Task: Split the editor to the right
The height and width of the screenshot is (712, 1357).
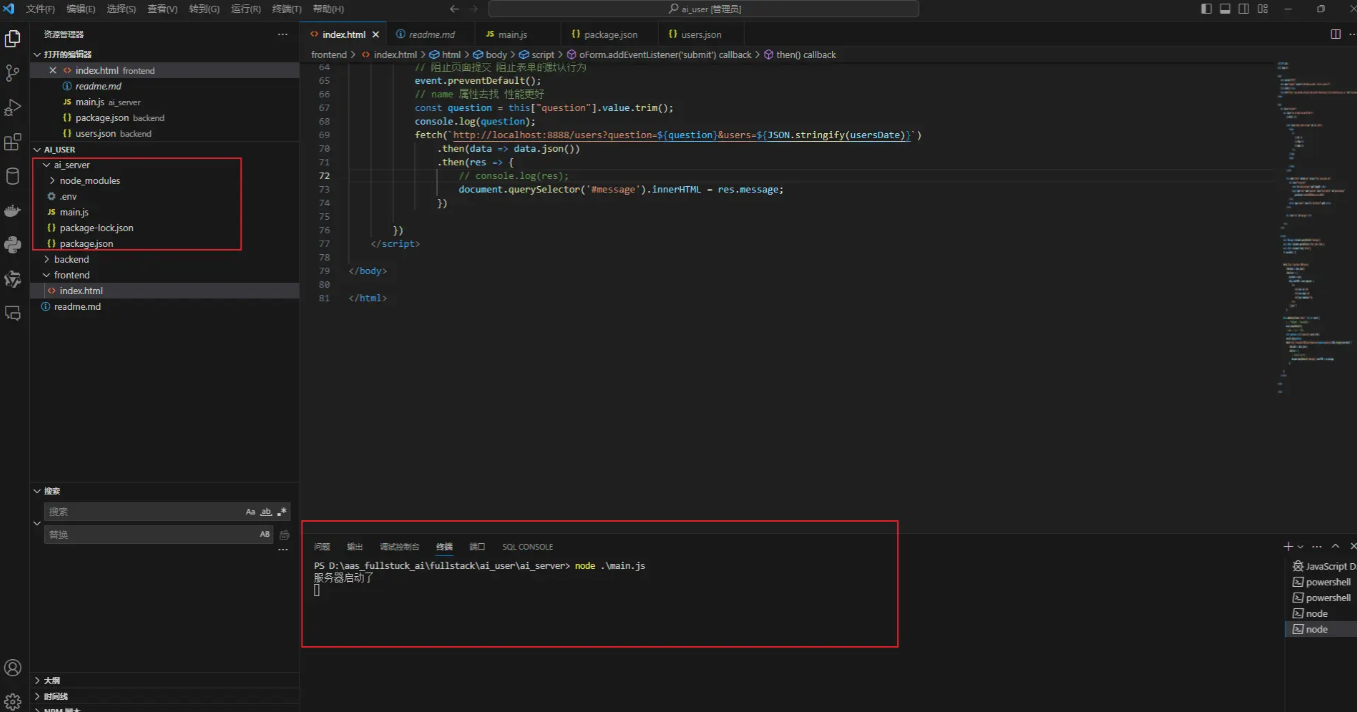Action: (x=1335, y=34)
